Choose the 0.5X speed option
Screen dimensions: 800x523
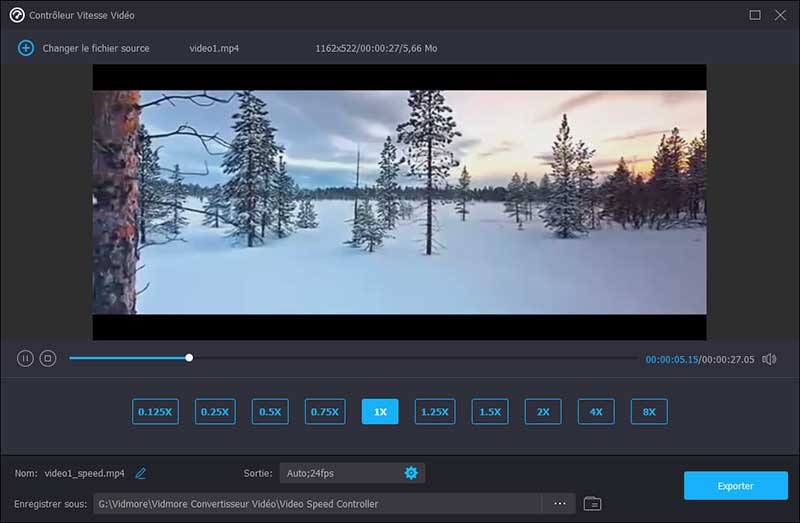(x=270, y=411)
